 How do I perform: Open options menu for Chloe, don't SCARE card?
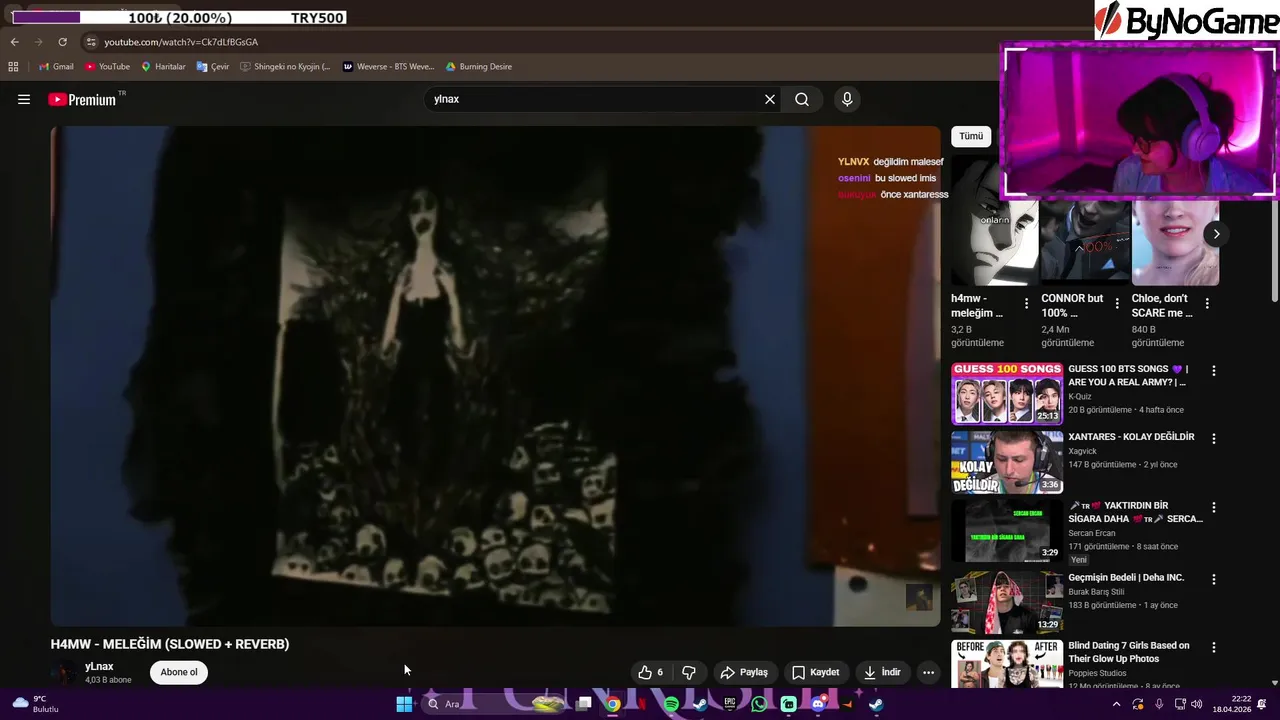pyautogui.click(x=1207, y=303)
